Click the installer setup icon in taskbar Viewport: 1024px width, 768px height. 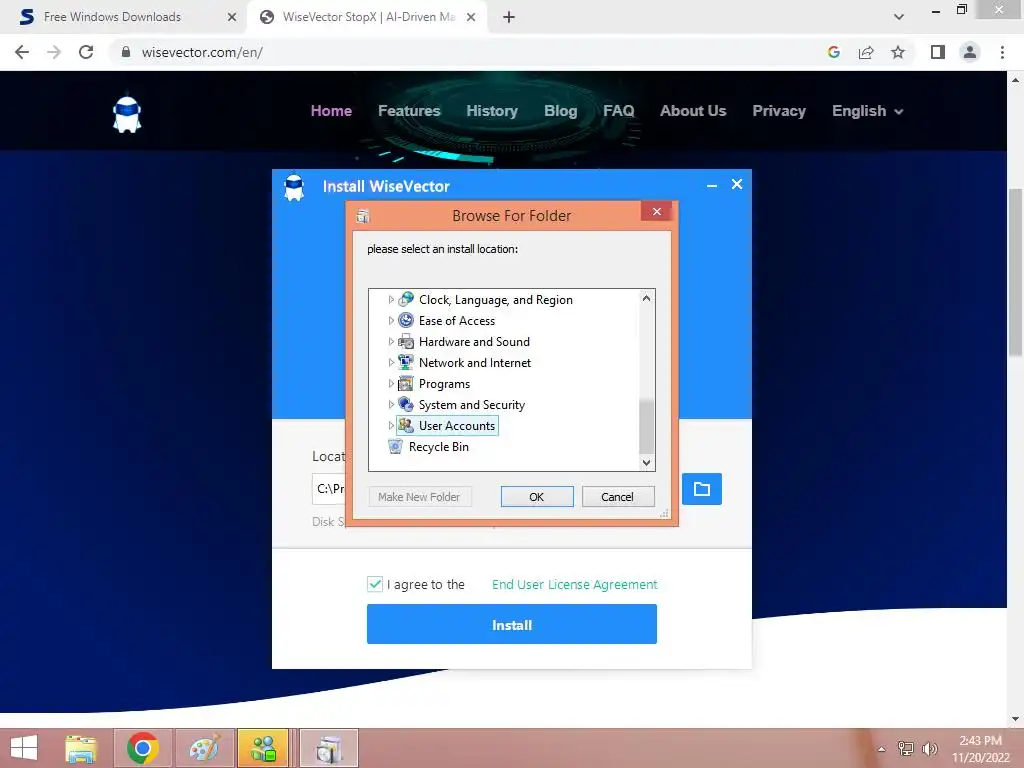pos(328,748)
